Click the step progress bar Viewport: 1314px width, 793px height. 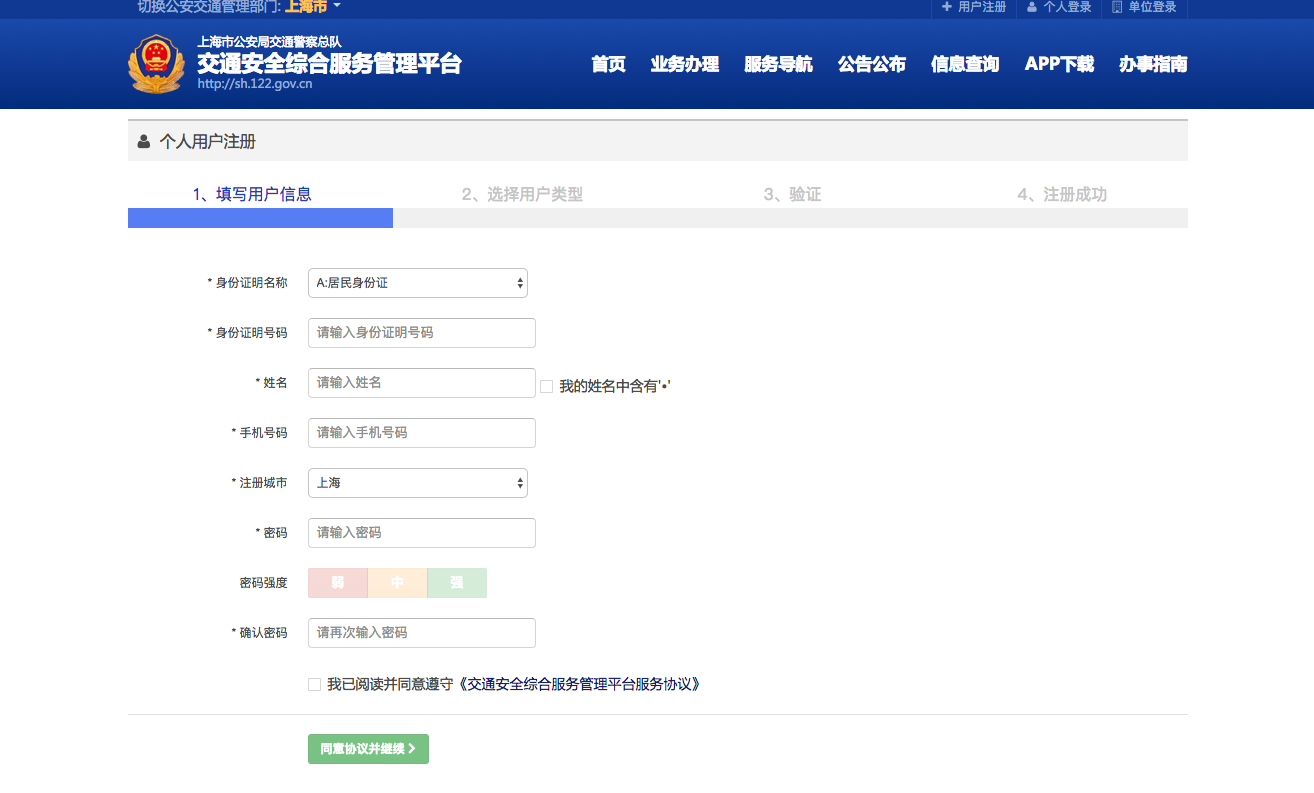(658, 218)
